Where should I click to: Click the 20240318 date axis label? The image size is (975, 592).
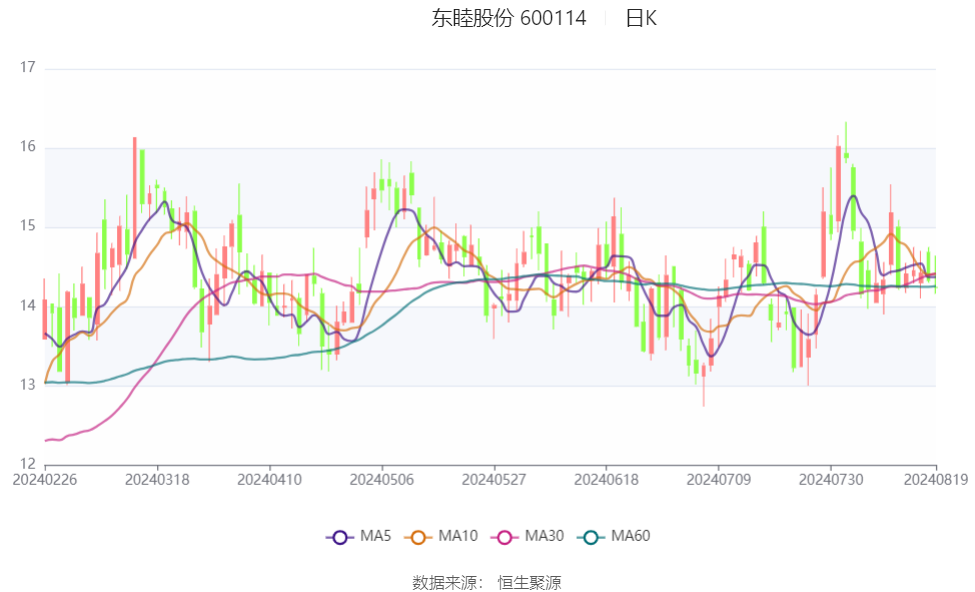point(157,480)
